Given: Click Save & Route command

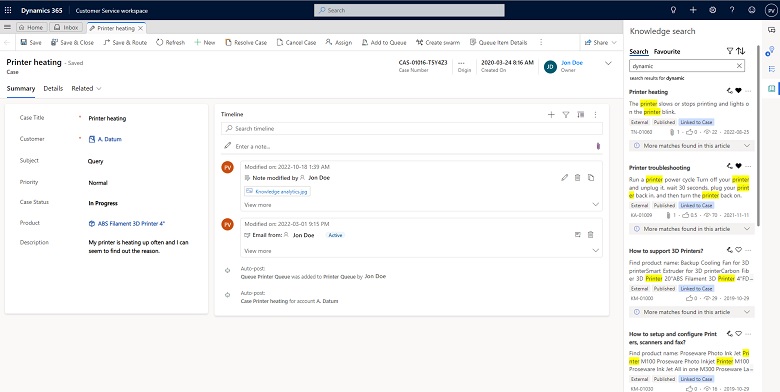Looking at the screenshot, I should tap(125, 43).
